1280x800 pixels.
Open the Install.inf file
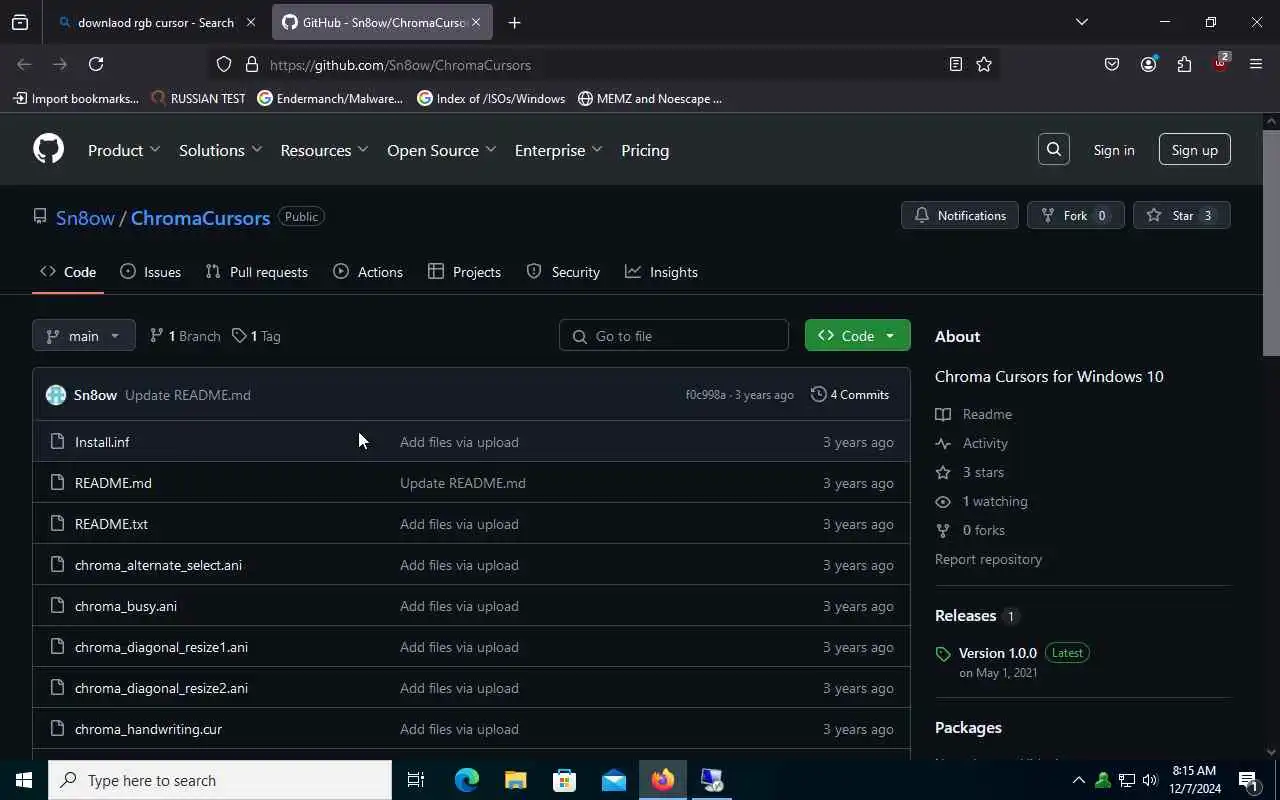pyautogui.click(x=102, y=442)
